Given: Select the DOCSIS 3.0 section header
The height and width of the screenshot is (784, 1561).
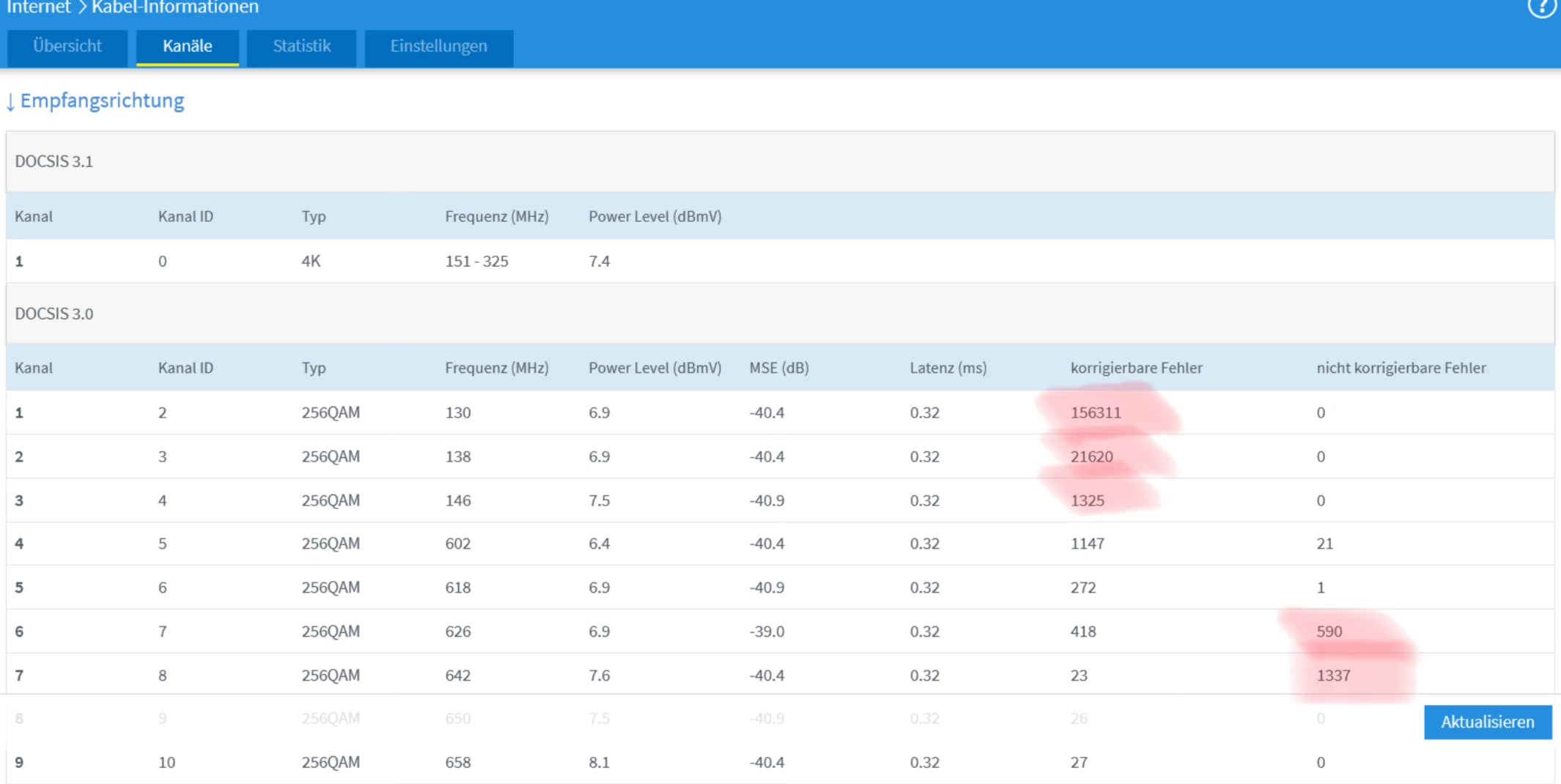Looking at the screenshot, I should point(54,314).
